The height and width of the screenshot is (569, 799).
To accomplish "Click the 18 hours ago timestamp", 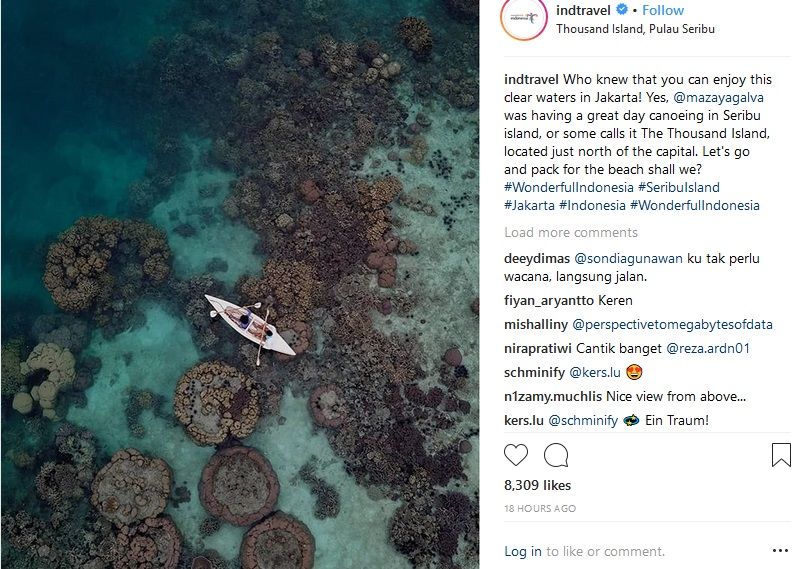I will tap(540, 509).
